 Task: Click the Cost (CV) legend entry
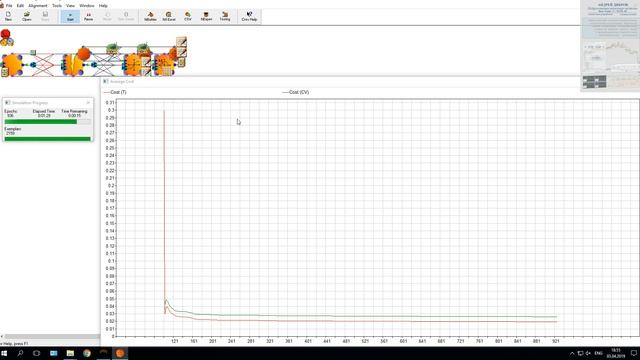tap(296, 92)
